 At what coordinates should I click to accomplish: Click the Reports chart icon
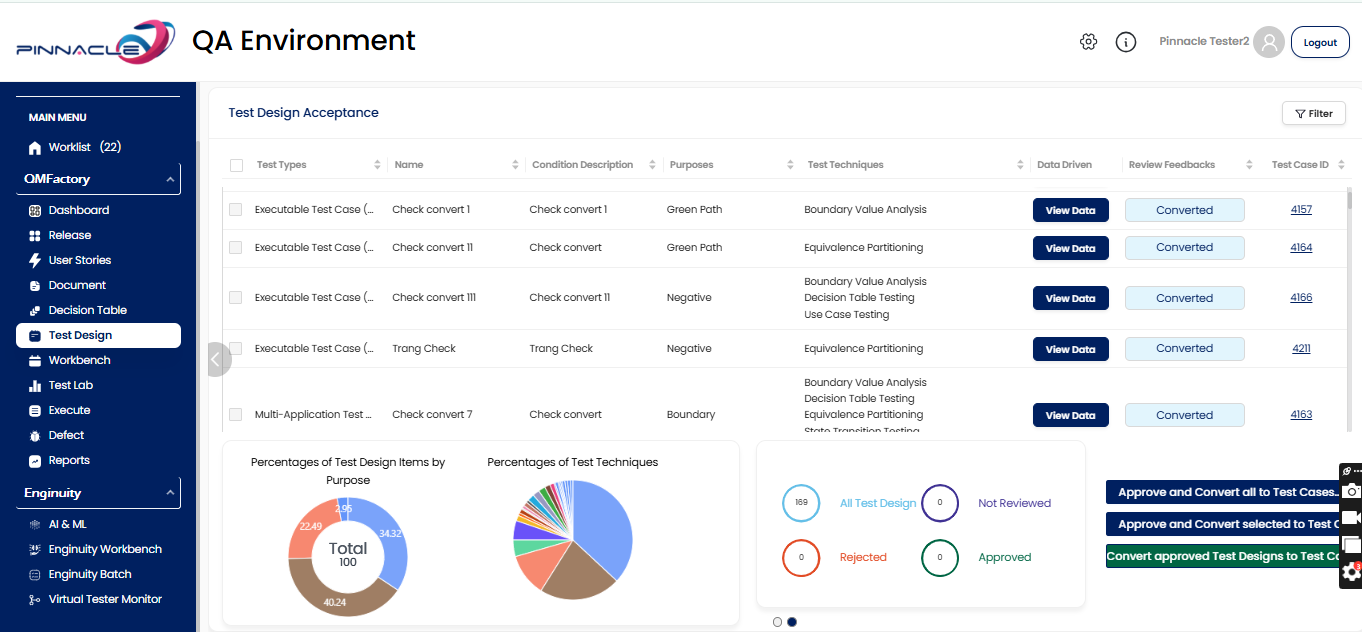35,461
